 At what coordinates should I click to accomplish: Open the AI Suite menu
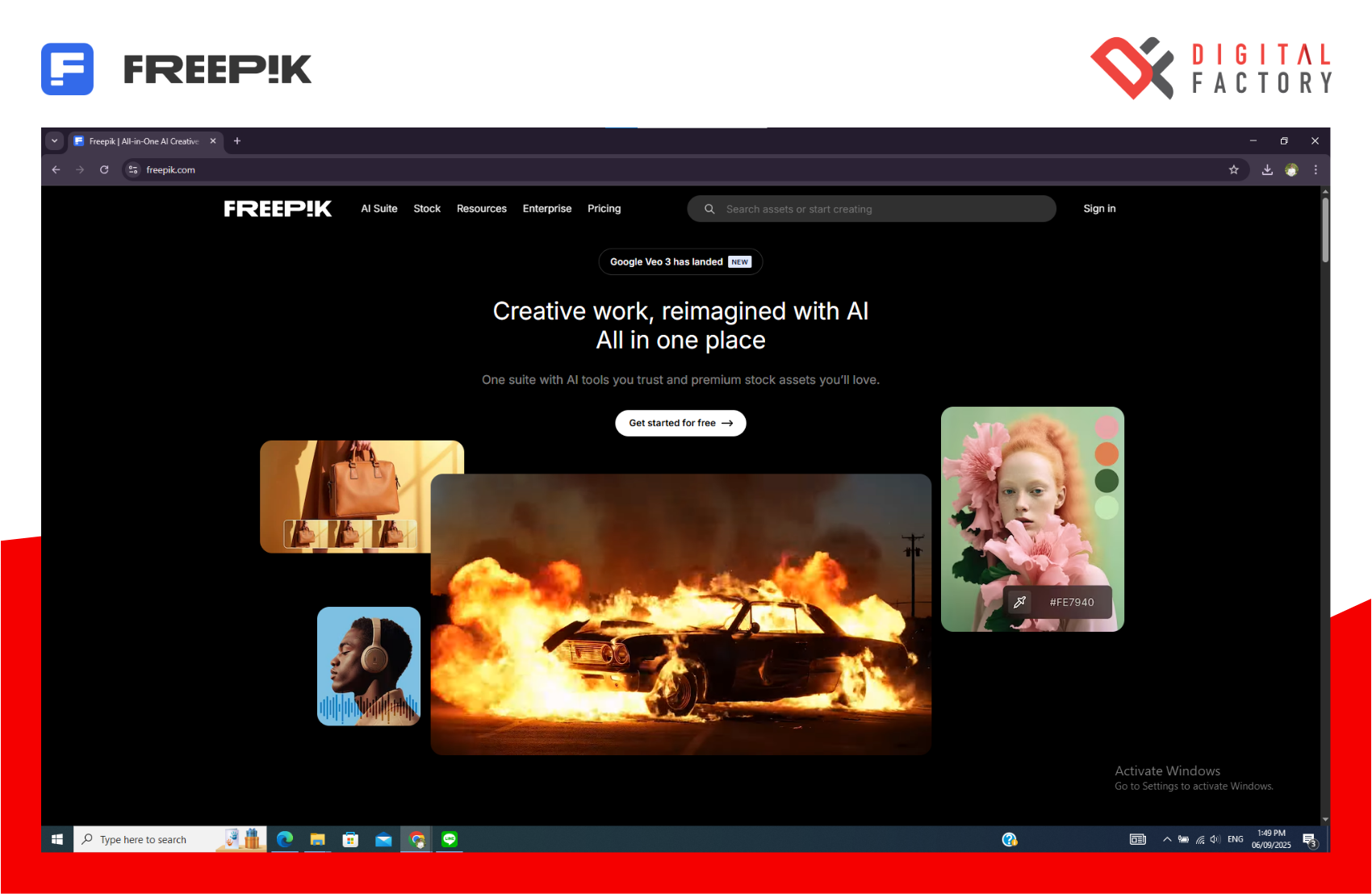click(379, 209)
